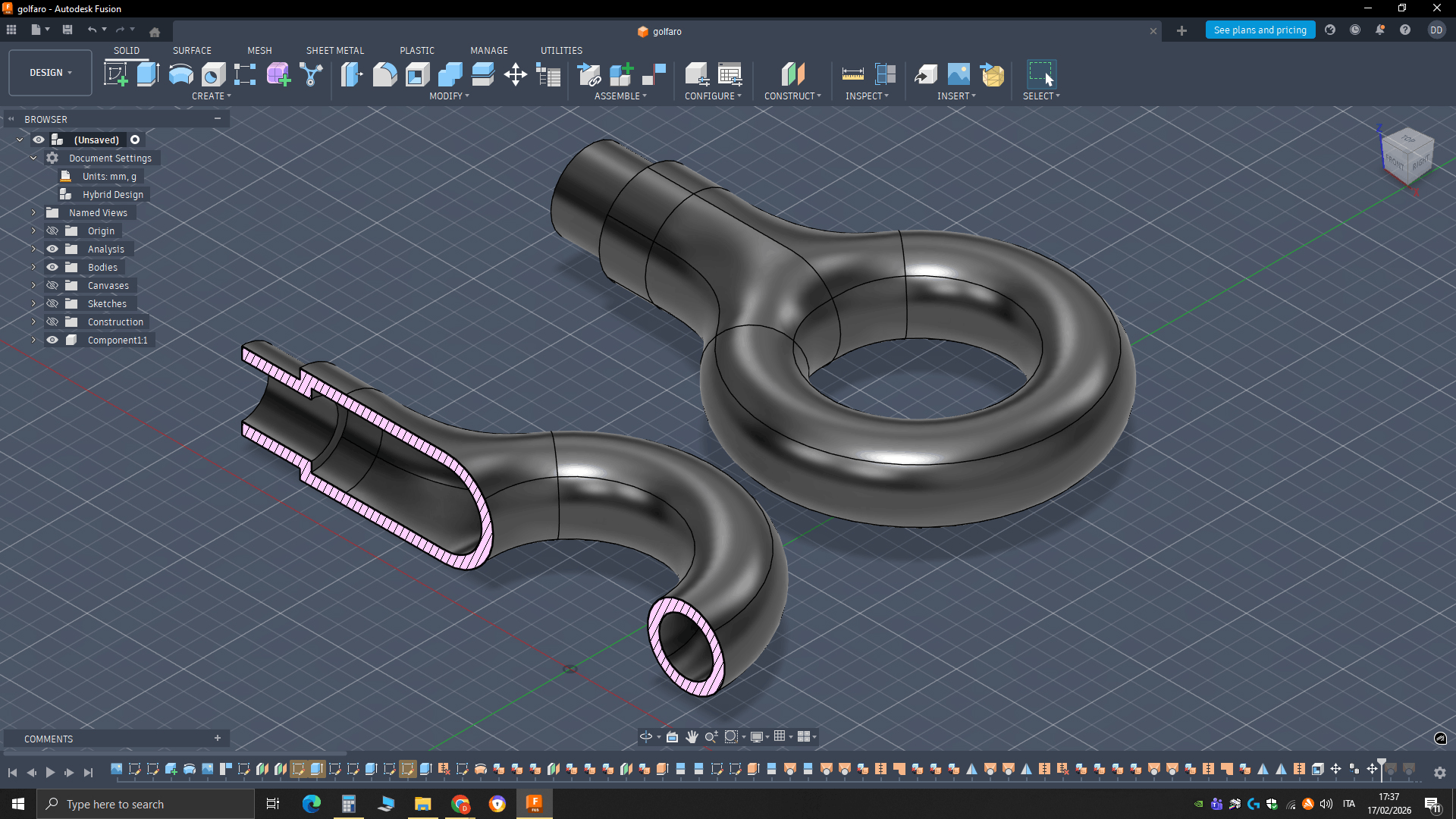This screenshot has width=1456, height=819.
Task: Click the Windows taskbar search box
Action: coord(146,804)
